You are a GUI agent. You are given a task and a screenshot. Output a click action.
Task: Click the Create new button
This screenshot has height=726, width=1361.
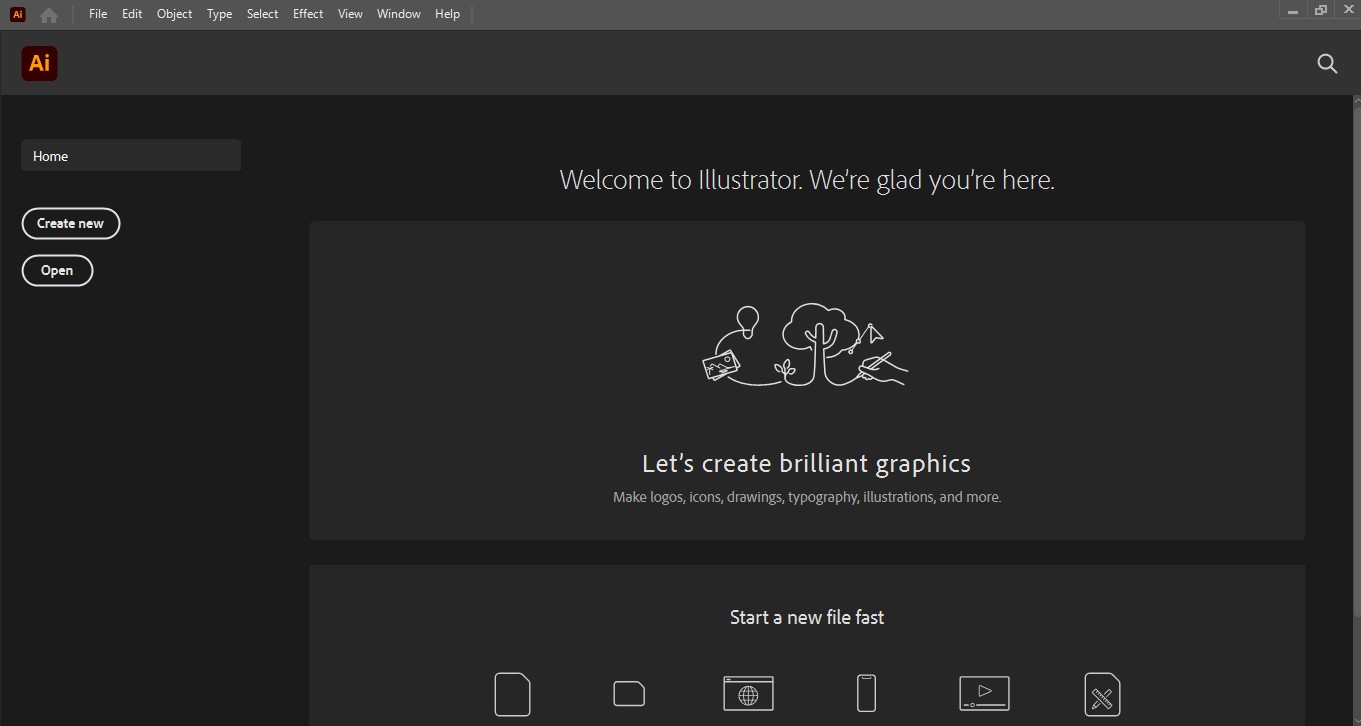pyautogui.click(x=70, y=223)
